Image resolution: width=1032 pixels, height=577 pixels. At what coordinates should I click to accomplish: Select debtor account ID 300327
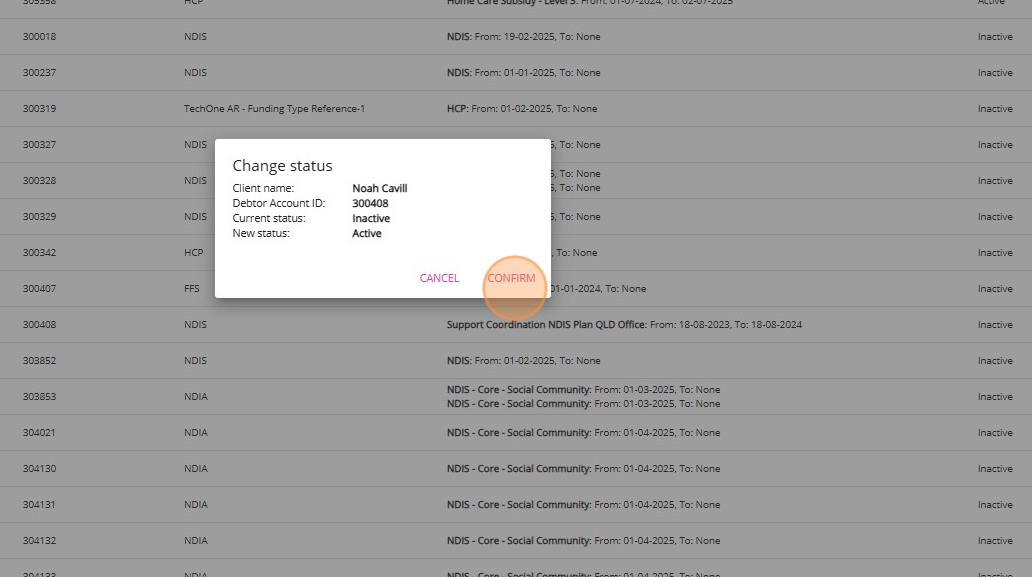(39, 145)
